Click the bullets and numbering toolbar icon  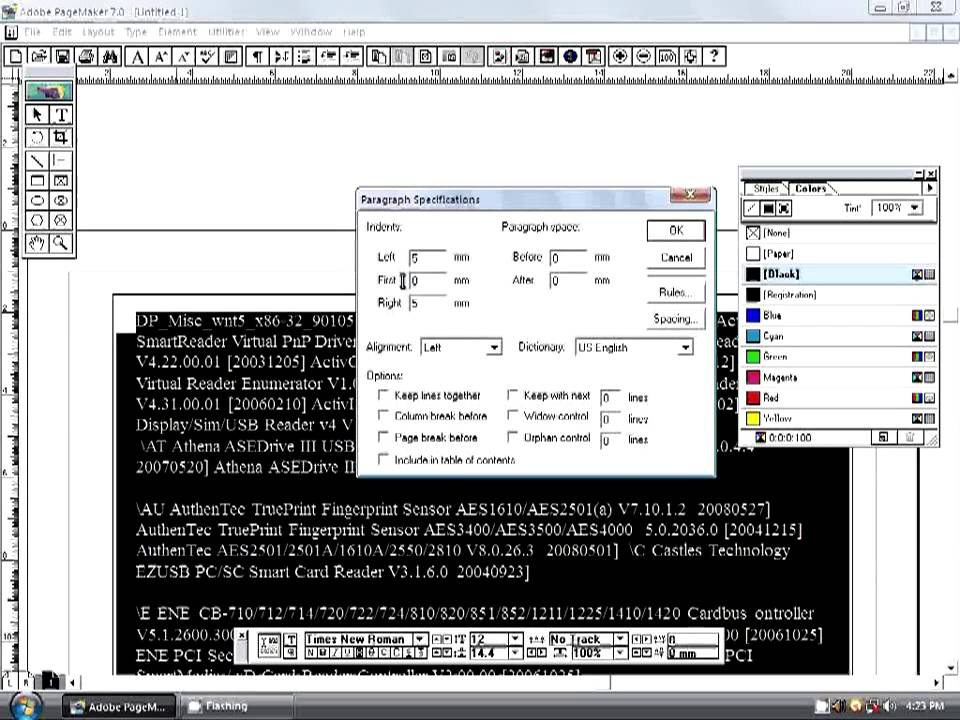(x=304, y=57)
